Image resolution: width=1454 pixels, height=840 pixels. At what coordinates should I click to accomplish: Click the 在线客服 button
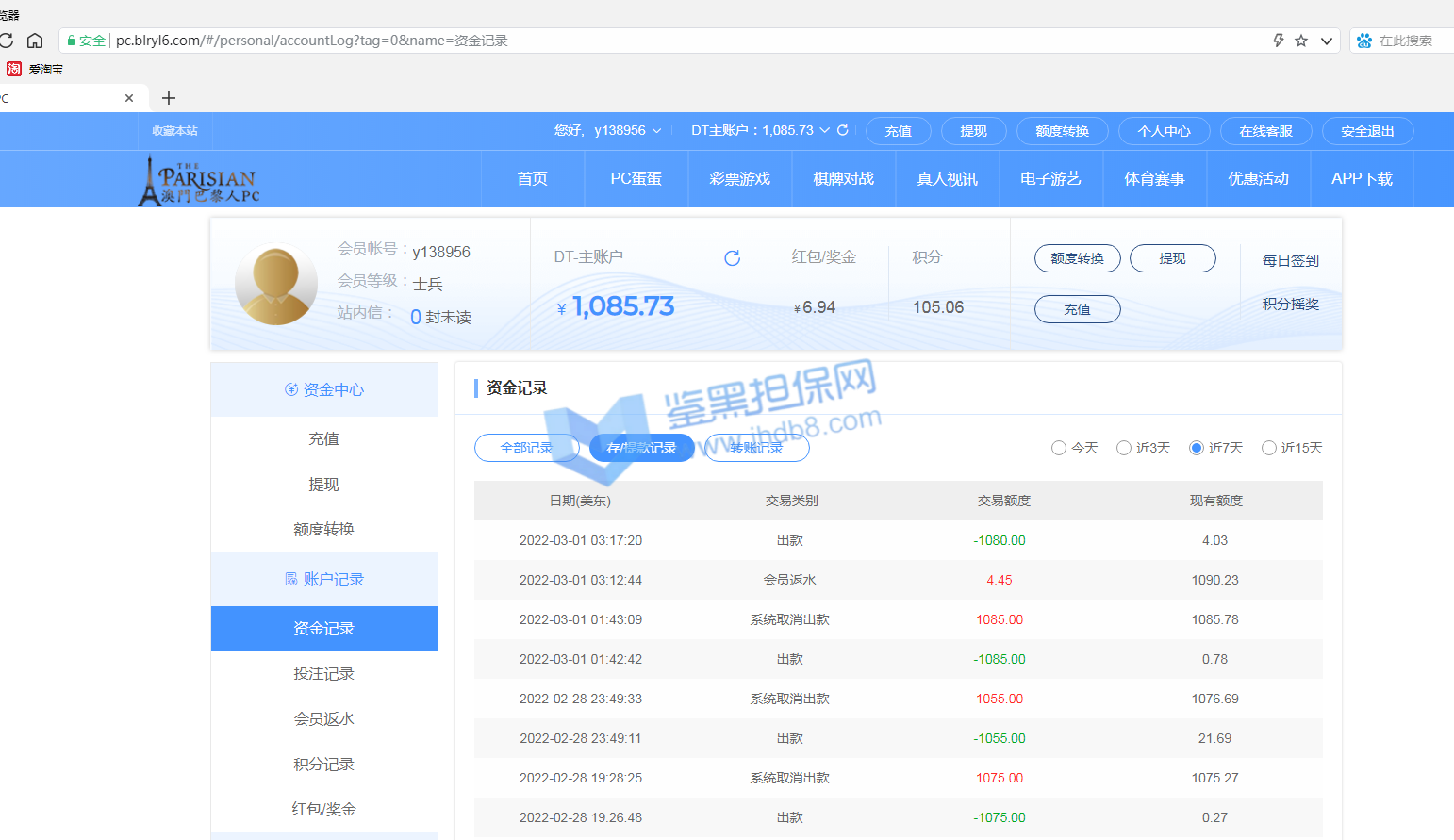pos(1265,131)
